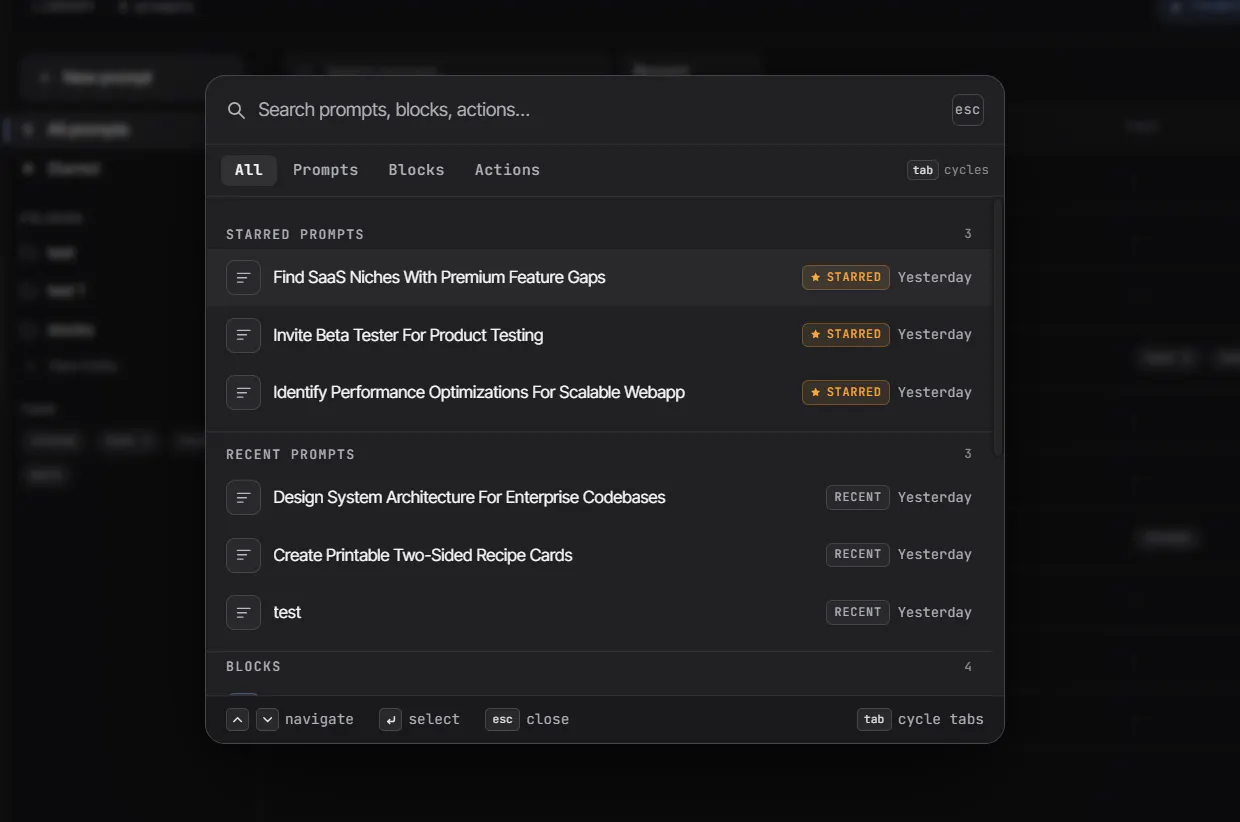This screenshot has height=822, width=1240.
Task: Click the enter key select icon
Action: tap(390, 719)
